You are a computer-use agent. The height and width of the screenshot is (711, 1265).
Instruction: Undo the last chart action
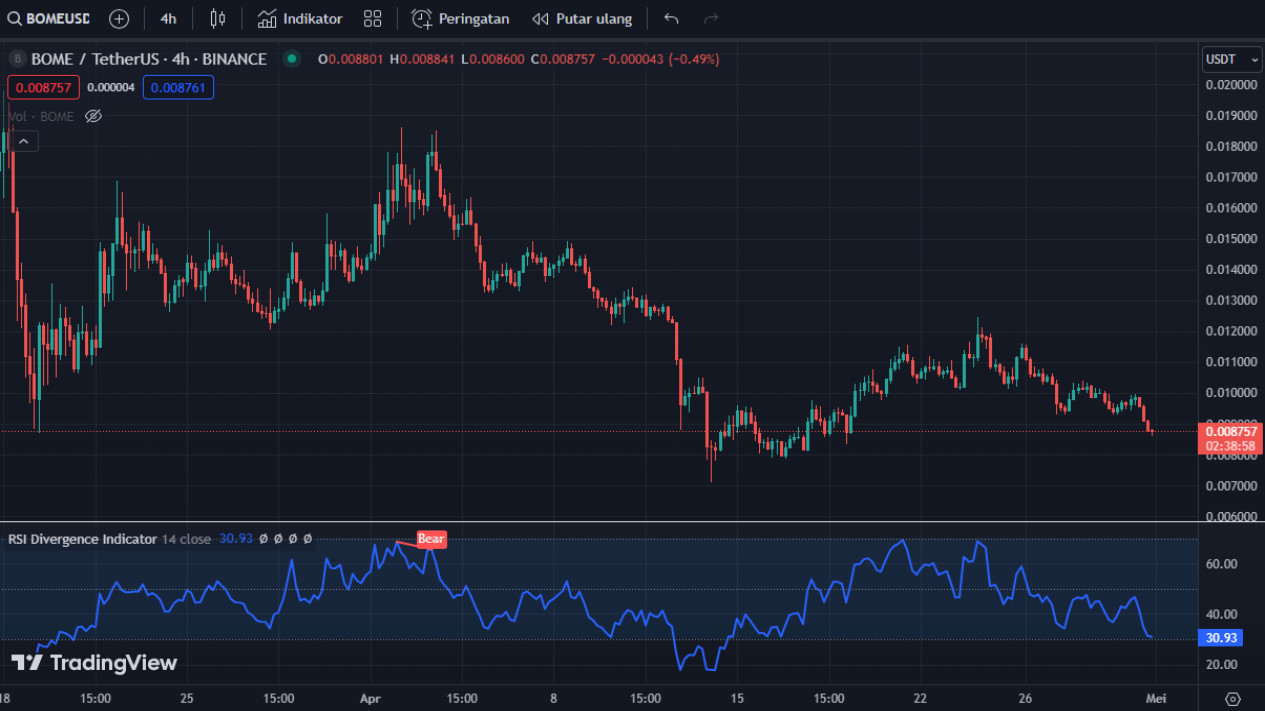point(671,19)
